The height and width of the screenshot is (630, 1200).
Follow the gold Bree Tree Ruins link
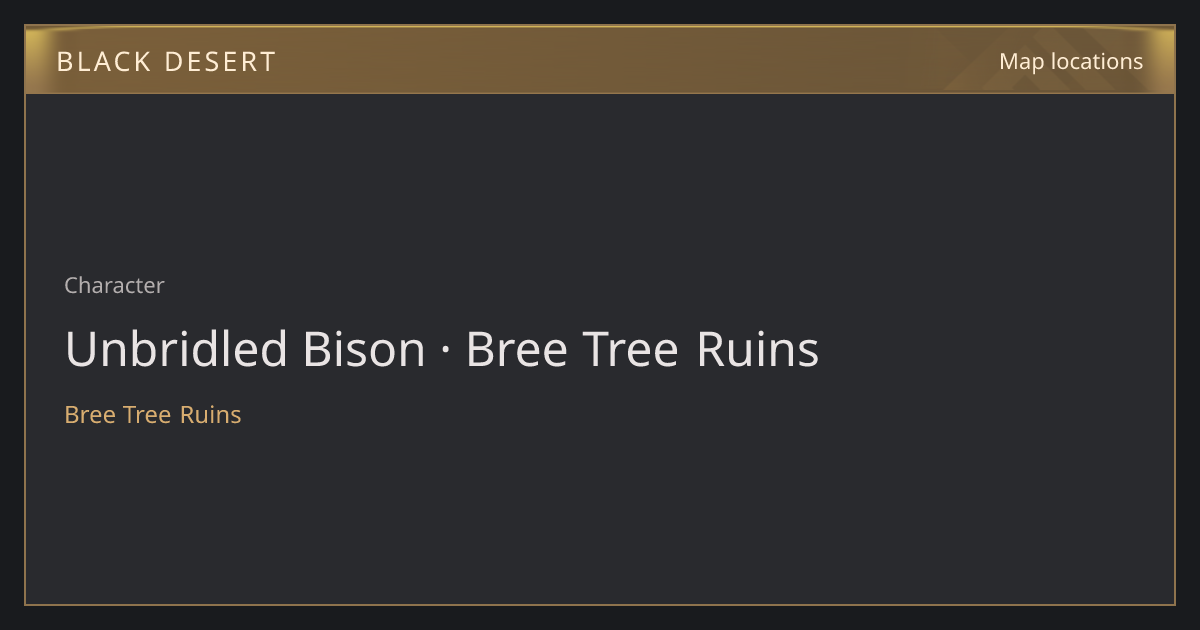(x=153, y=414)
